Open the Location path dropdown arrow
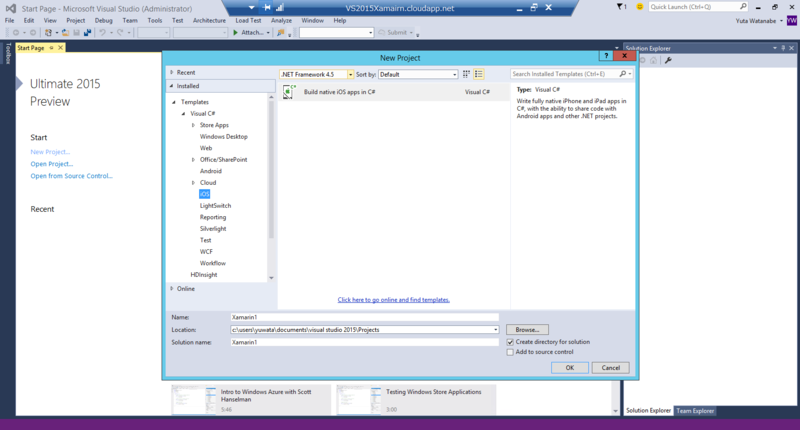 pos(495,330)
